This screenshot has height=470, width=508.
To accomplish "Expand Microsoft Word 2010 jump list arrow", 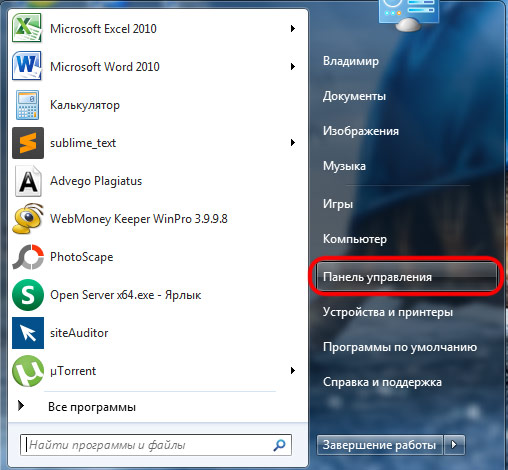I will (293, 66).
